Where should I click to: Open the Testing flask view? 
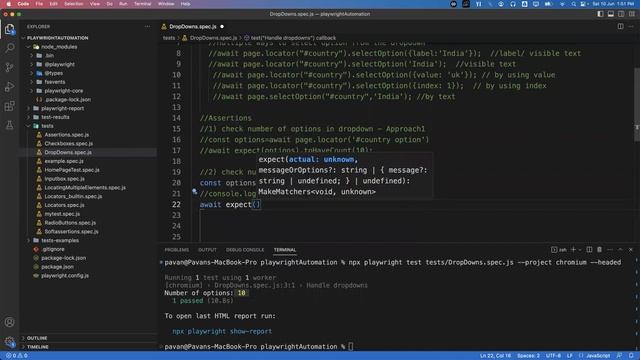pyautogui.click(x=9, y=125)
